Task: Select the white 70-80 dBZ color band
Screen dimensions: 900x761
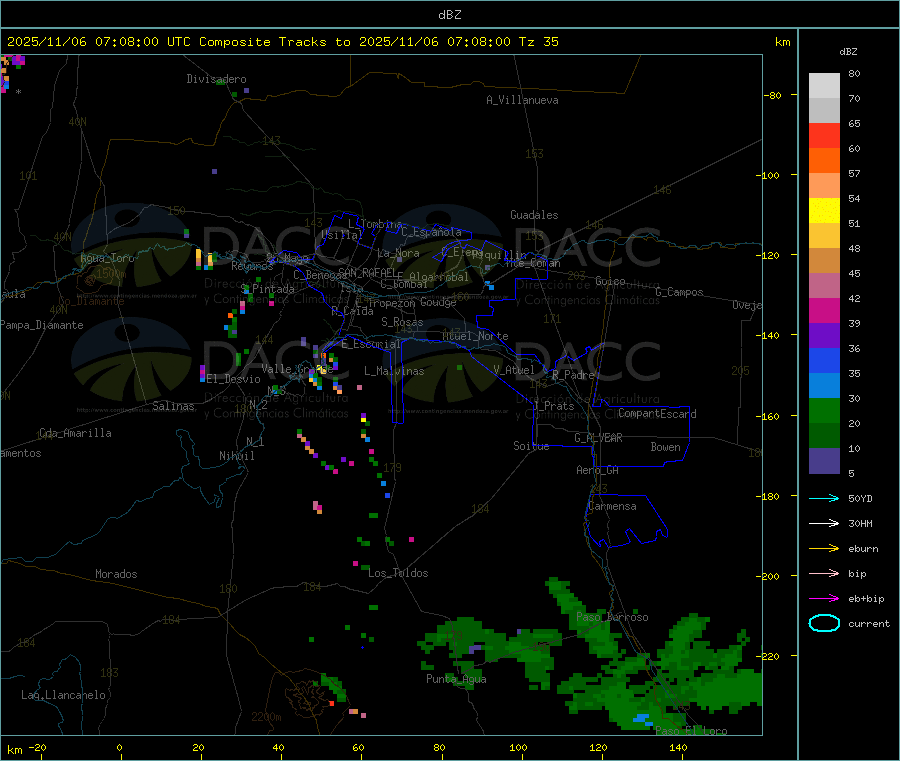Action: click(x=824, y=86)
